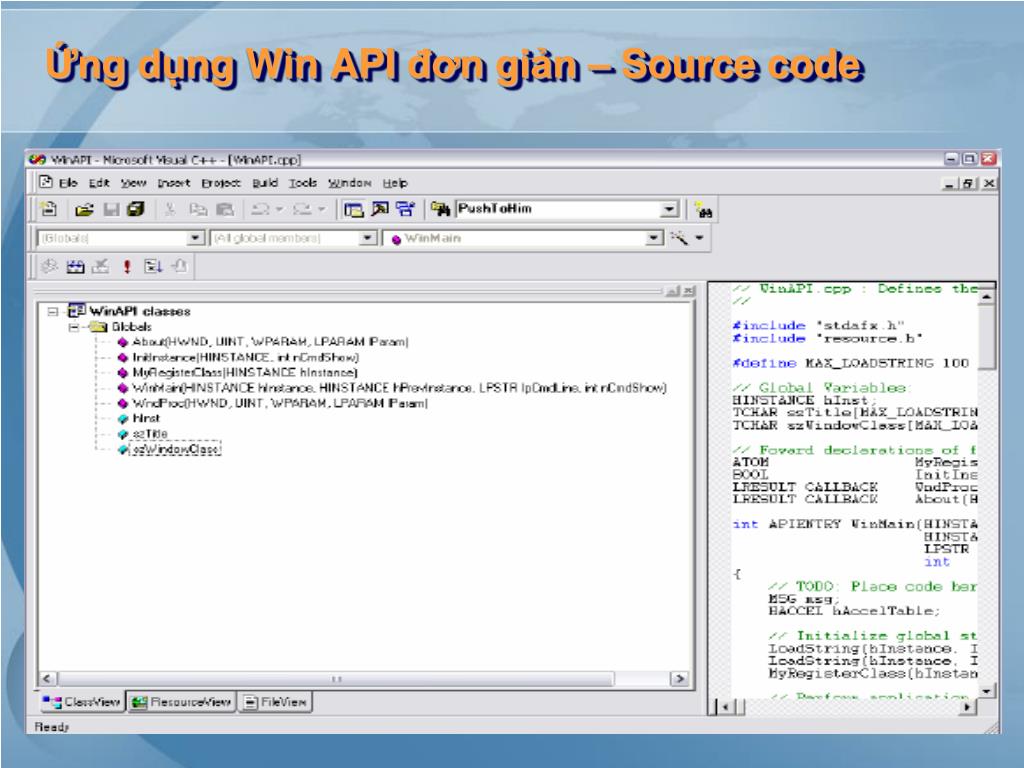
Task: Click the New Text File toolbar icon
Action: pyautogui.click(x=49, y=209)
